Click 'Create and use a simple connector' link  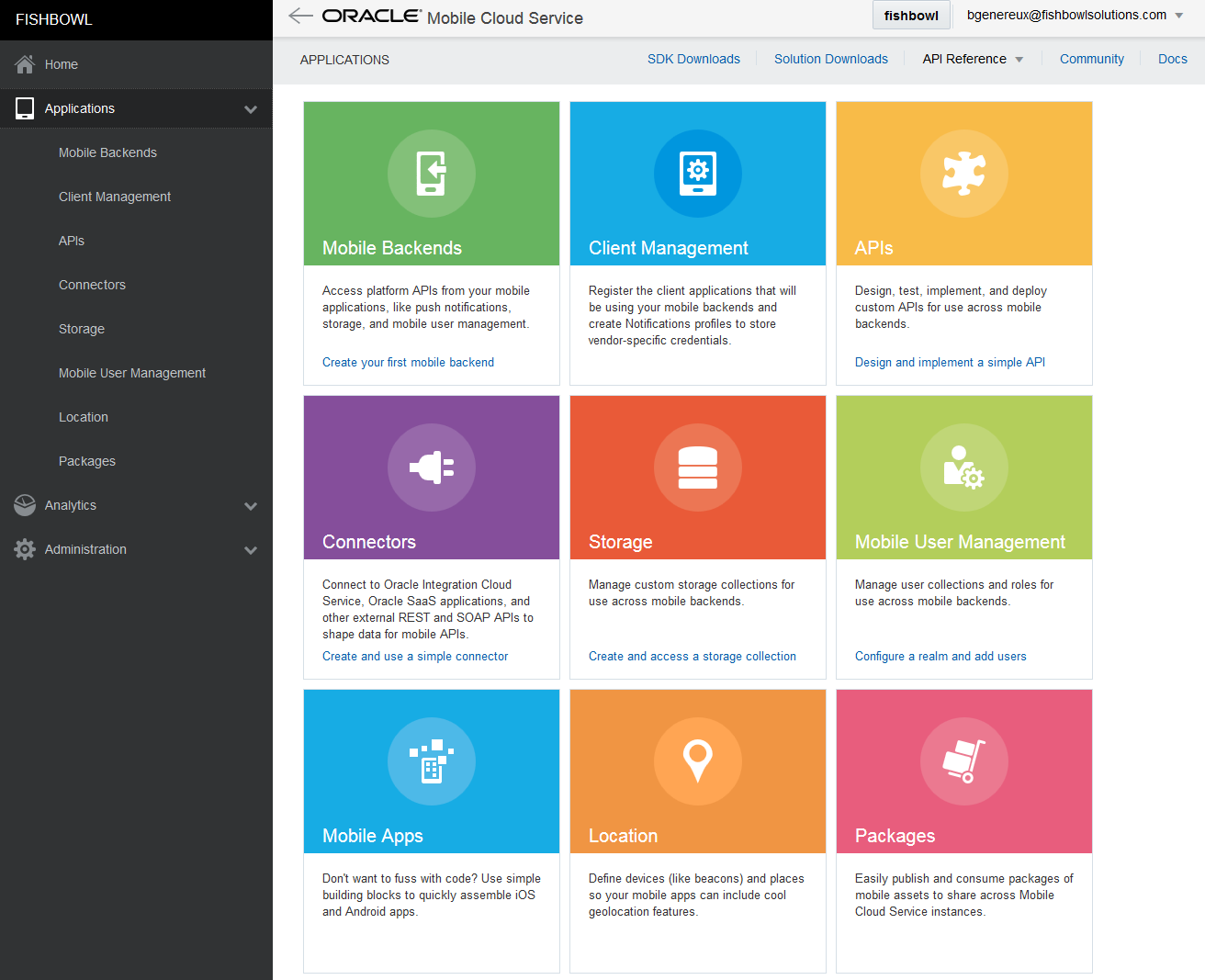point(415,657)
